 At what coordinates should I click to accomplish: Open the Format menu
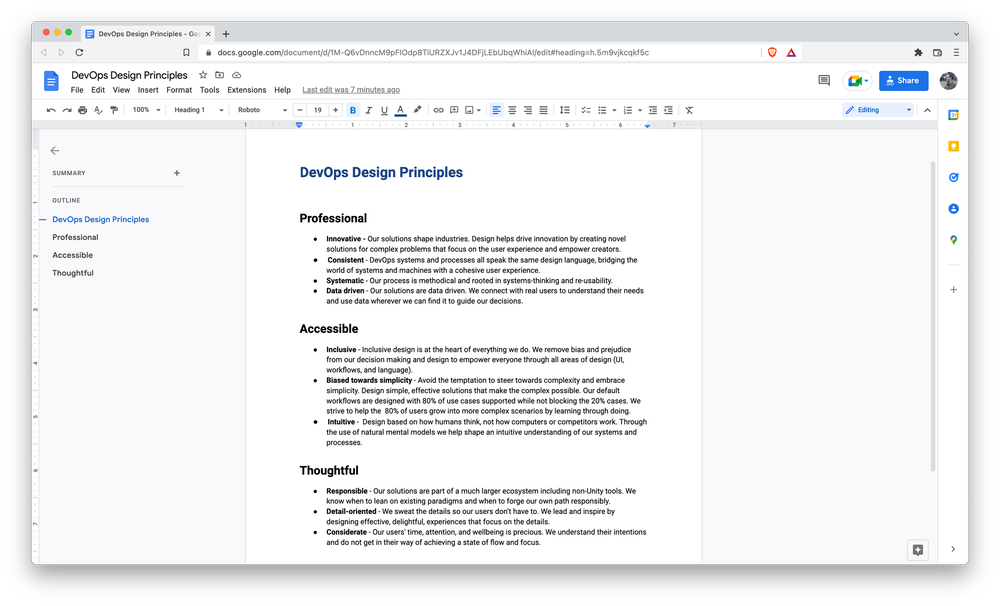tap(179, 90)
